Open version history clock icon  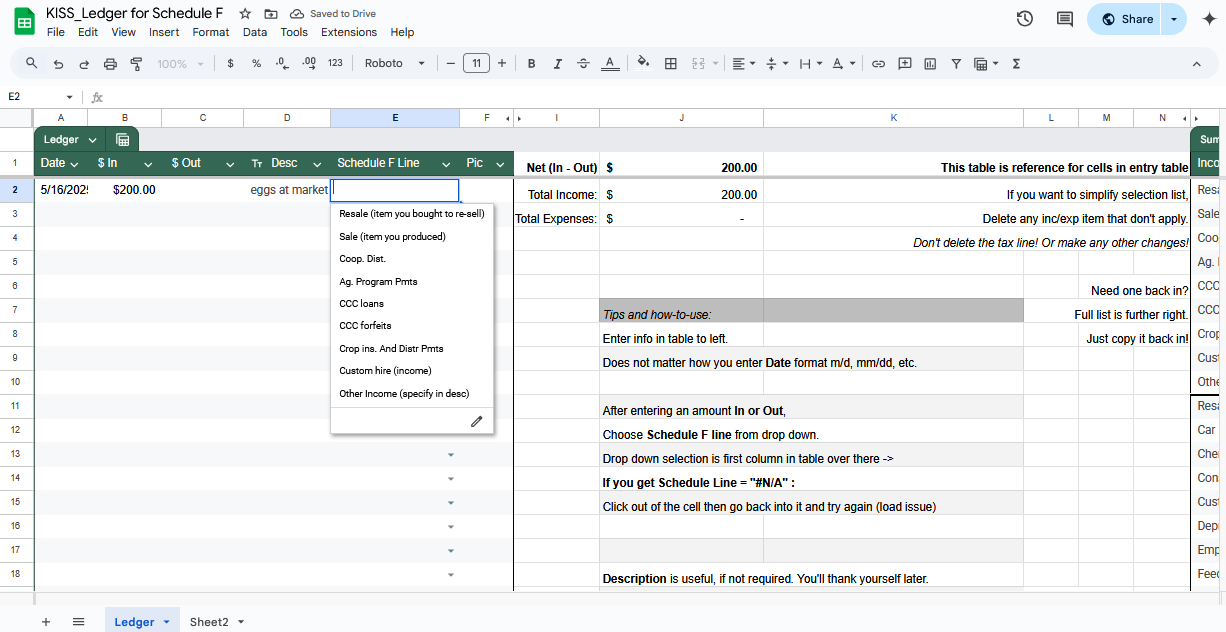coord(1024,19)
